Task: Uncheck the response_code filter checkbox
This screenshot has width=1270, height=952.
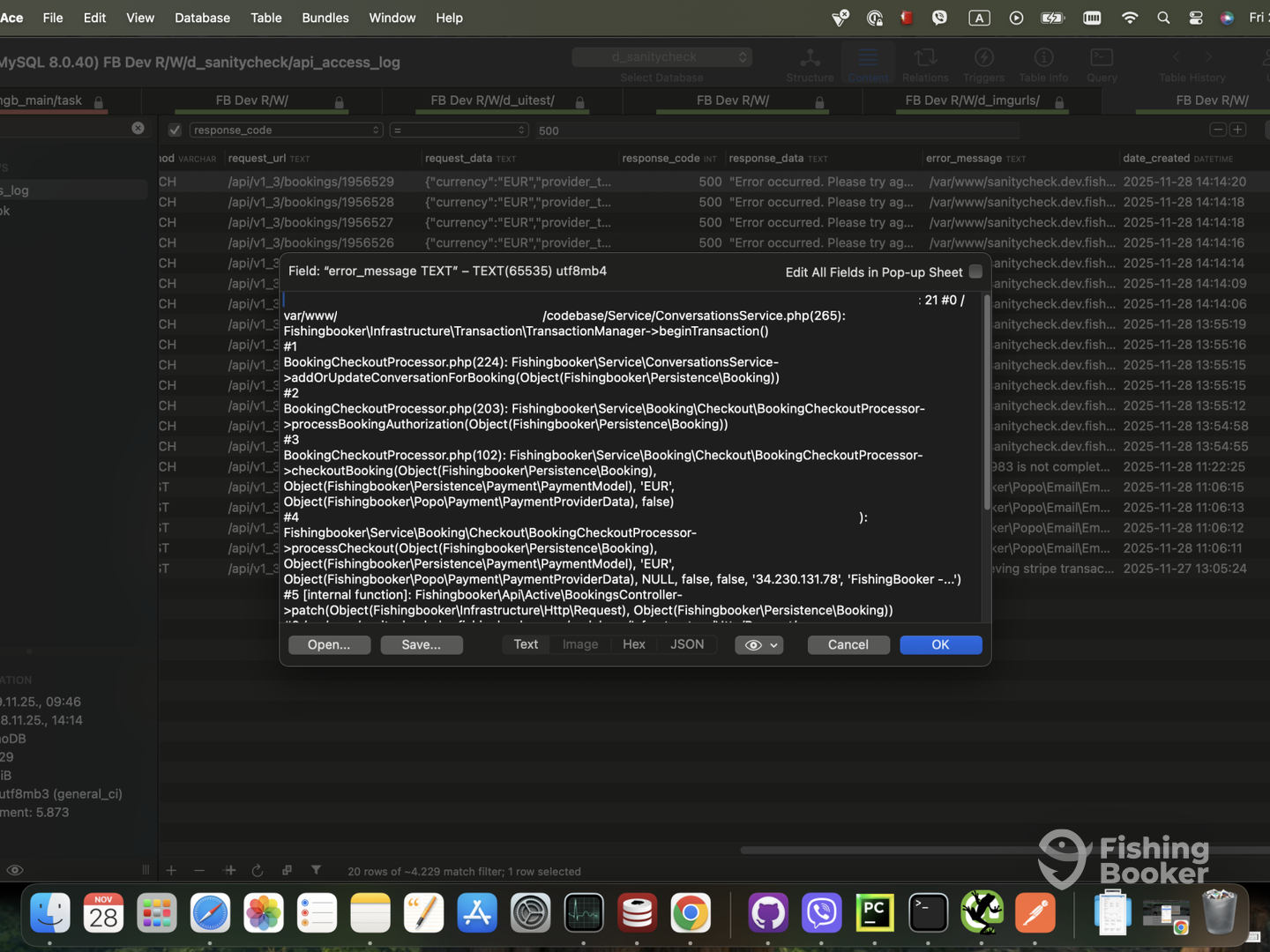Action: (x=175, y=130)
